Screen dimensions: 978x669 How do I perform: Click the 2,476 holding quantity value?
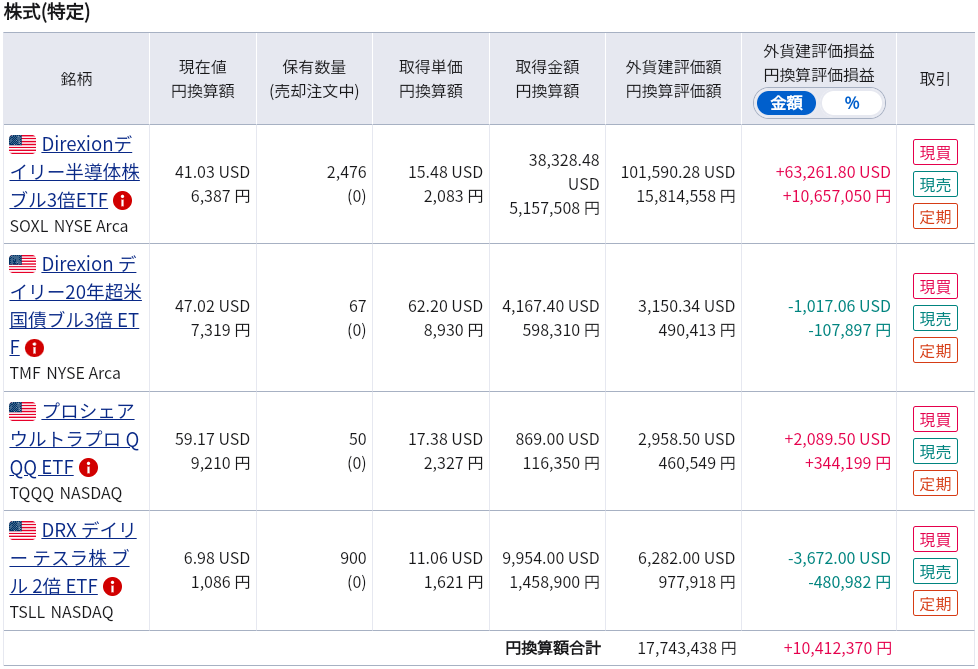pos(346,172)
